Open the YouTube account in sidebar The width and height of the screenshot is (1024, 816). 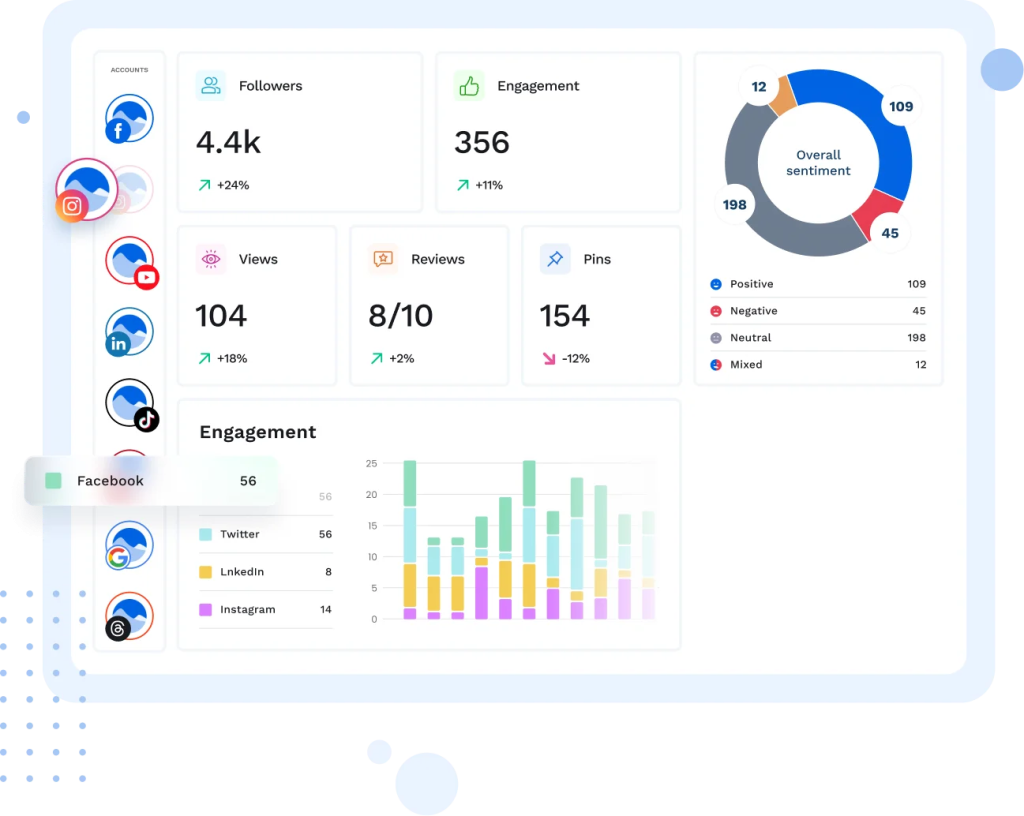(x=130, y=262)
